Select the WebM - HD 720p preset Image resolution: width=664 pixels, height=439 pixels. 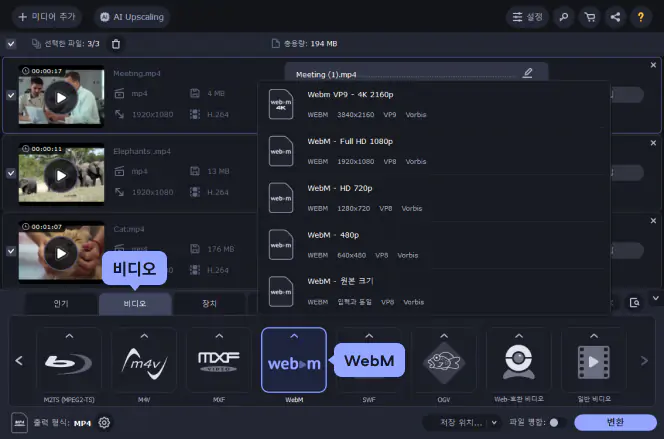coord(434,198)
